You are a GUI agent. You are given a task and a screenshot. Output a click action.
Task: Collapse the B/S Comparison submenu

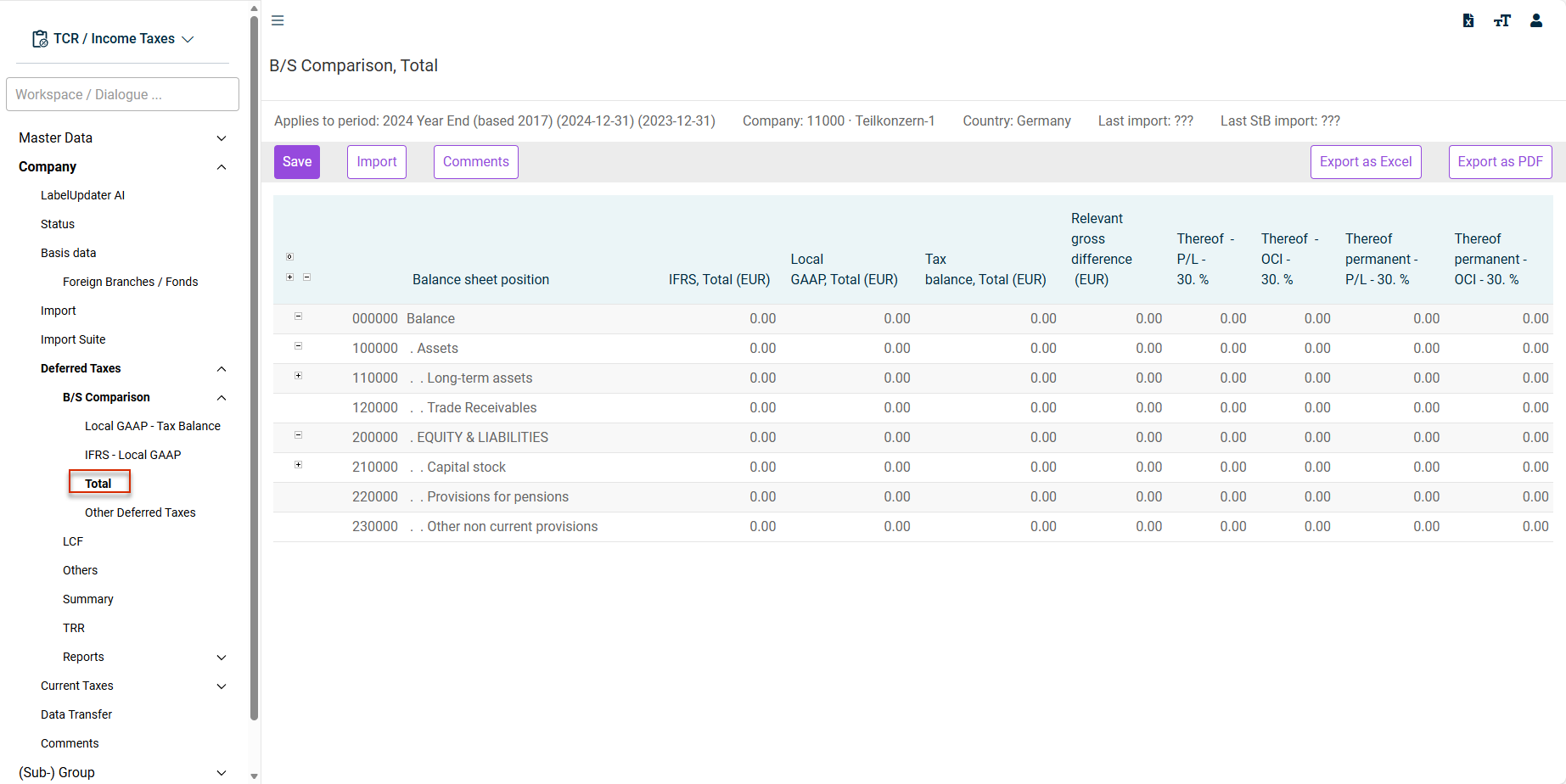click(x=222, y=398)
